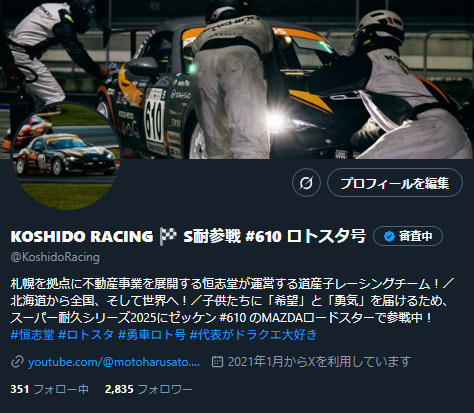
Task: Click the blue verified checkmark badge
Action: tap(389, 236)
